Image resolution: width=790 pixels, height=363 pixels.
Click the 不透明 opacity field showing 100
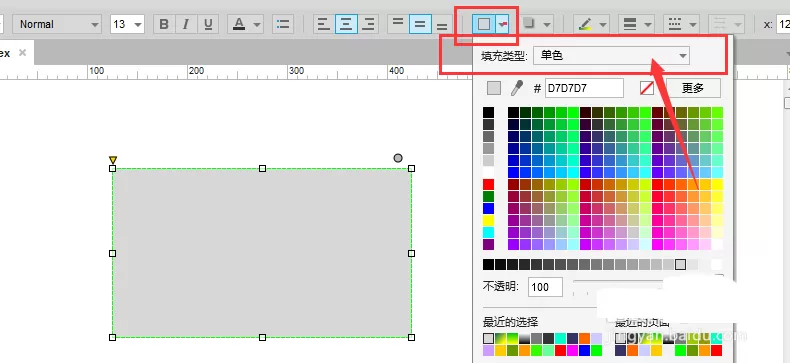click(546, 287)
